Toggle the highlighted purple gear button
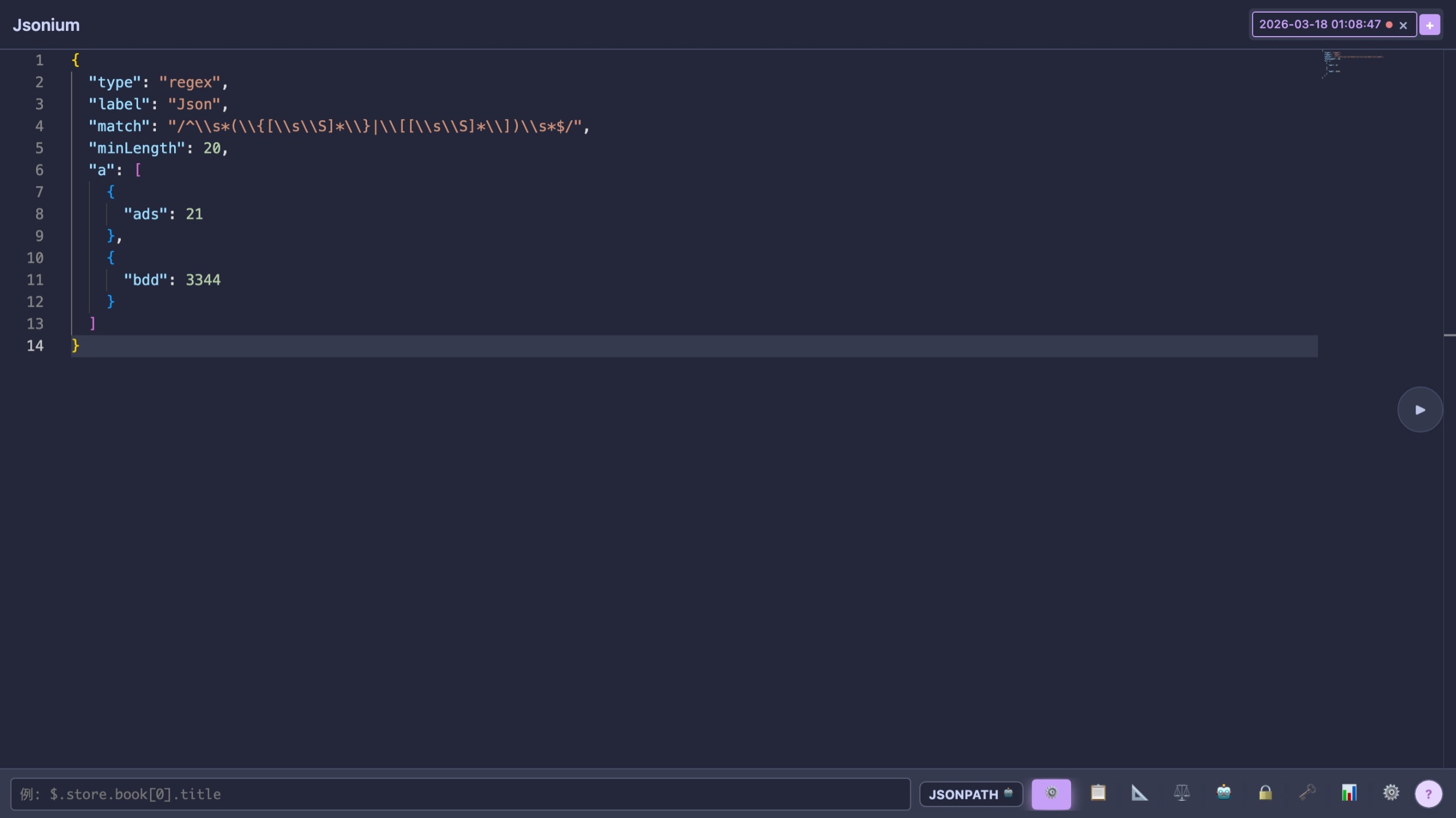Viewport: 1456px width, 818px height. click(1050, 794)
